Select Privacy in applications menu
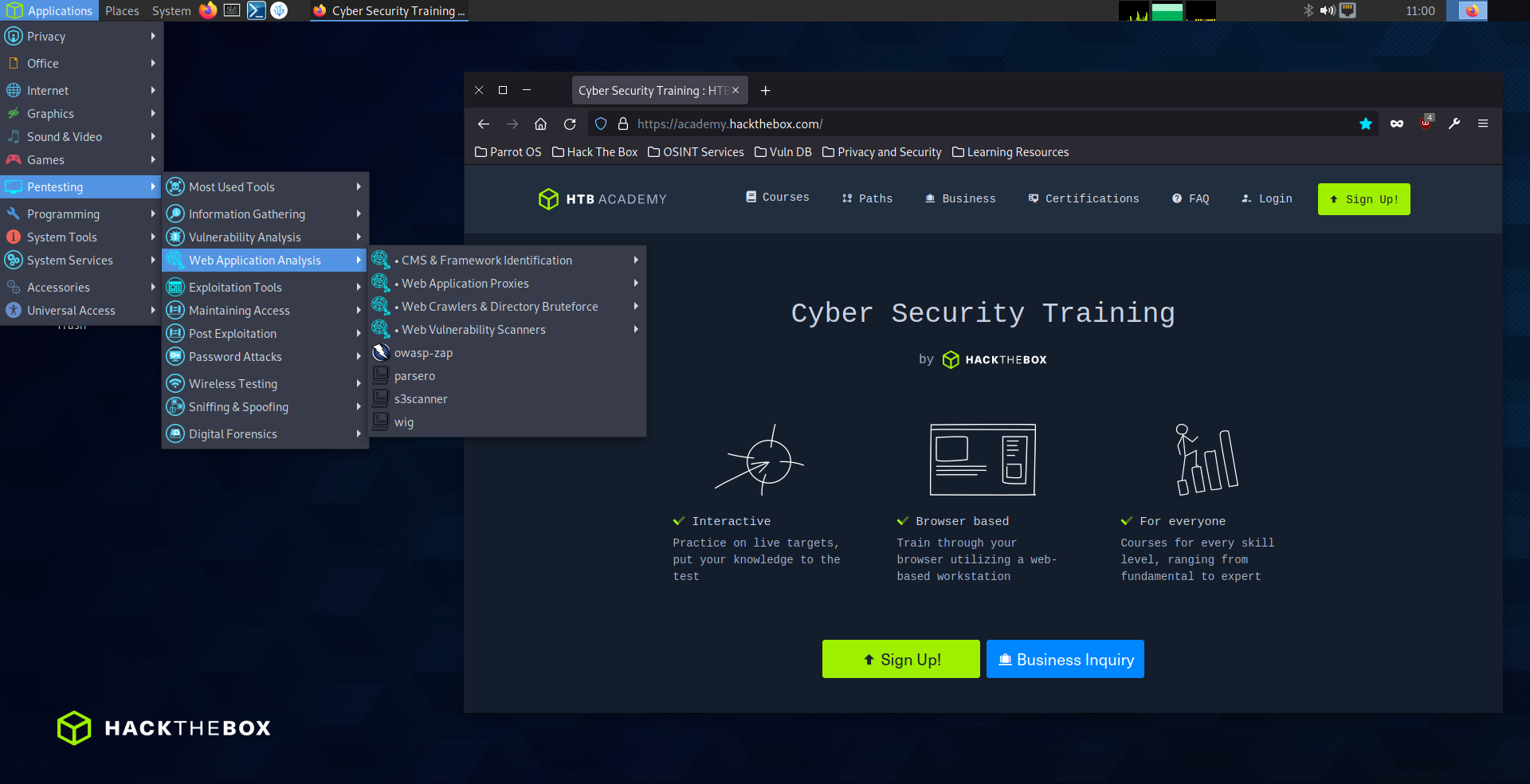 tap(80, 37)
